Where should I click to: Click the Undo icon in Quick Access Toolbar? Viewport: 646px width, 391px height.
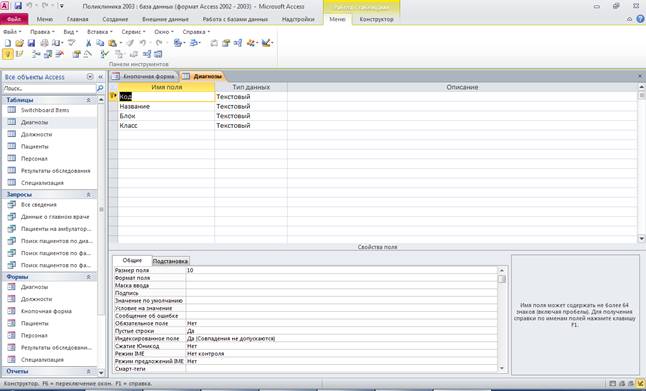(30, 6)
